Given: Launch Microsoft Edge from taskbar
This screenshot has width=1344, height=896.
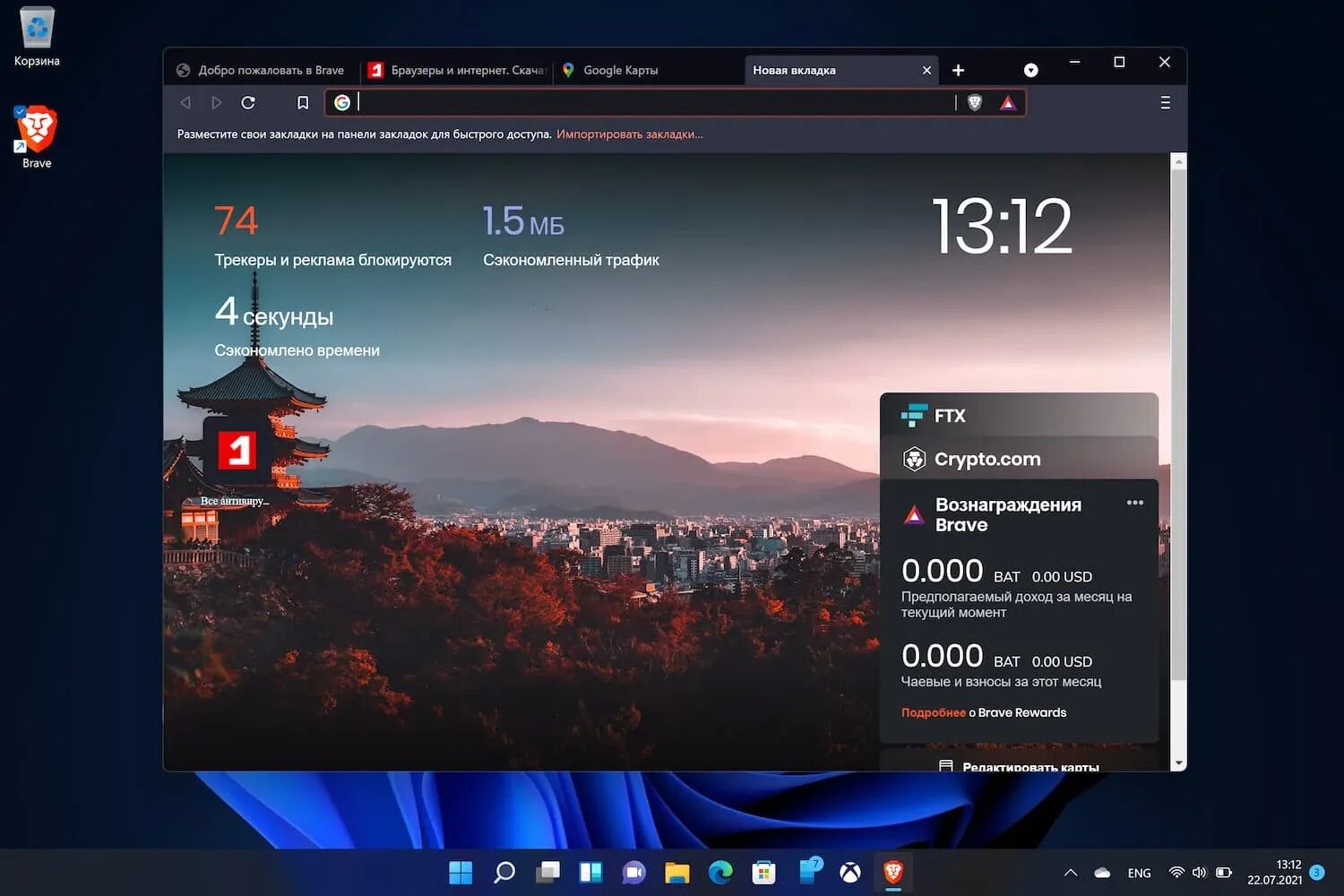Looking at the screenshot, I should [x=720, y=873].
